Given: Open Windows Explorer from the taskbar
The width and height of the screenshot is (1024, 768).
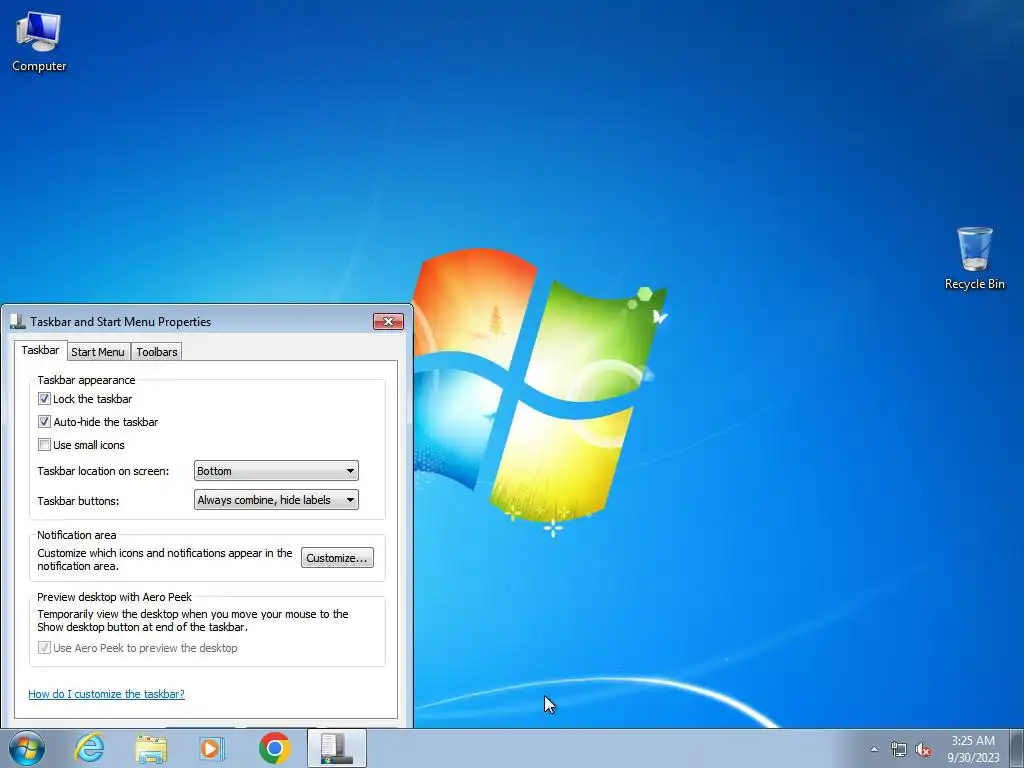Looking at the screenshot, I should pos(151,748).
